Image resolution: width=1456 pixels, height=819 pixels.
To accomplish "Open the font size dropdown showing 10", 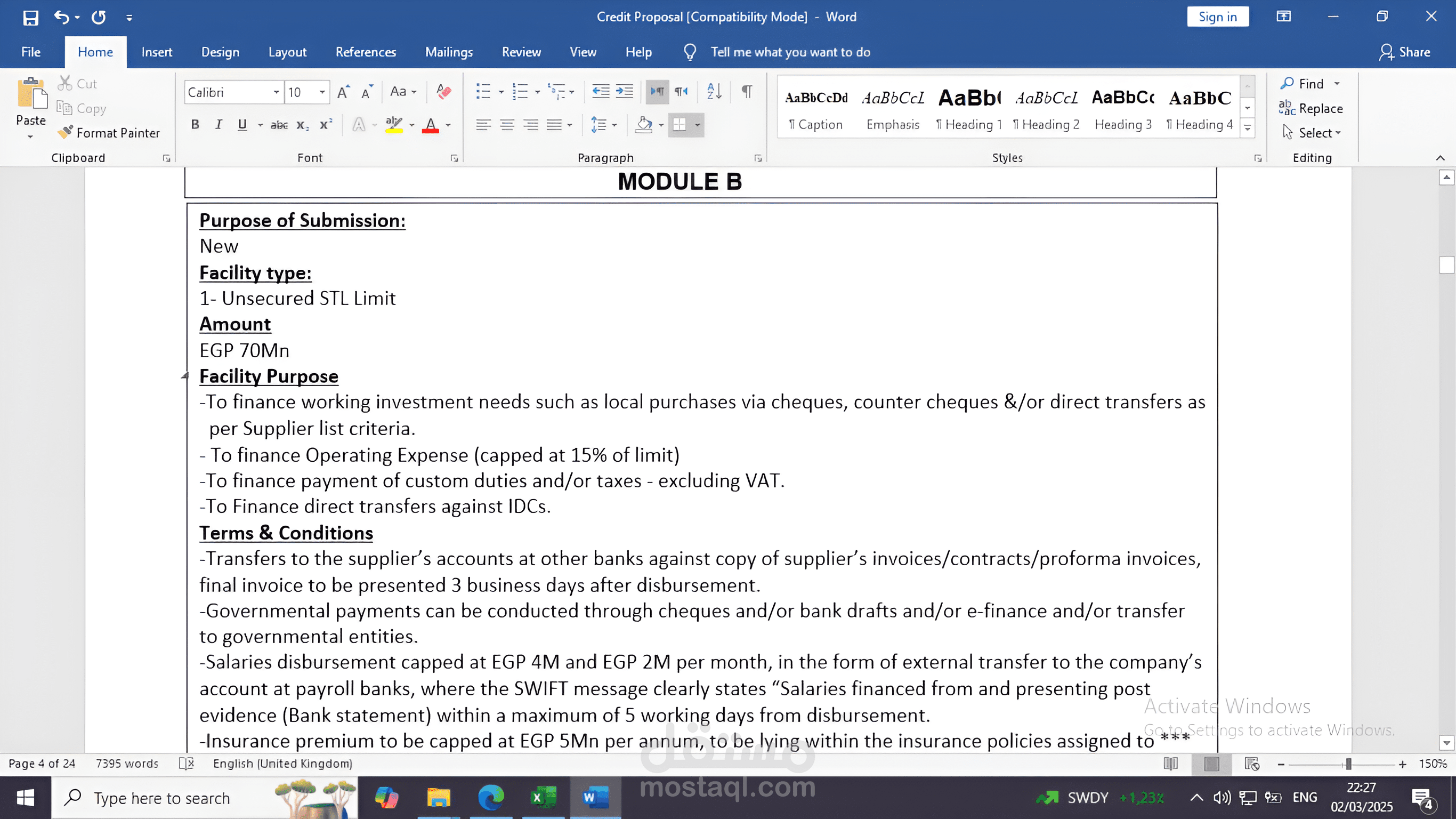I will (x=322, y=92).
